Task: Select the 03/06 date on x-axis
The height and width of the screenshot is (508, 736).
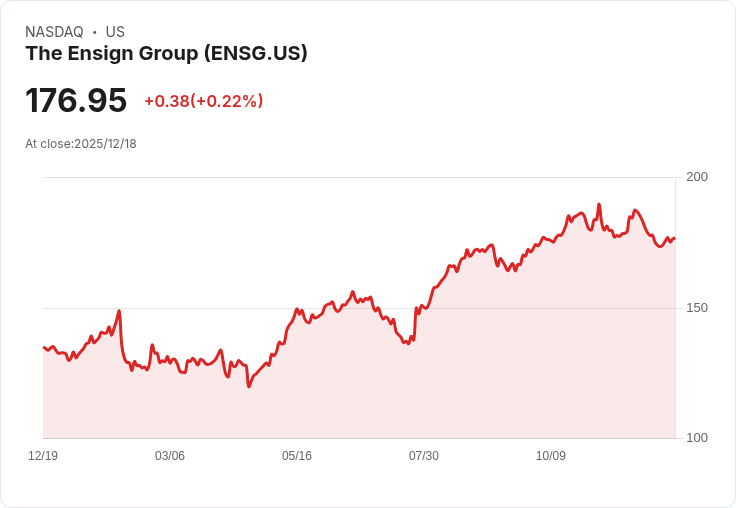Action: 170,456
